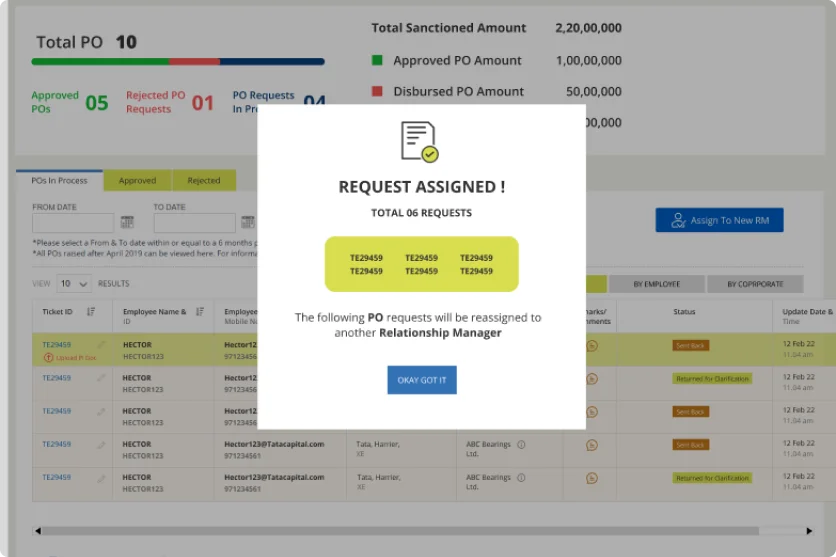Viewport: 836px width, 557px height.
Task: Toggle the BY CORPORATE filter
Action: (x=755, y=284)
